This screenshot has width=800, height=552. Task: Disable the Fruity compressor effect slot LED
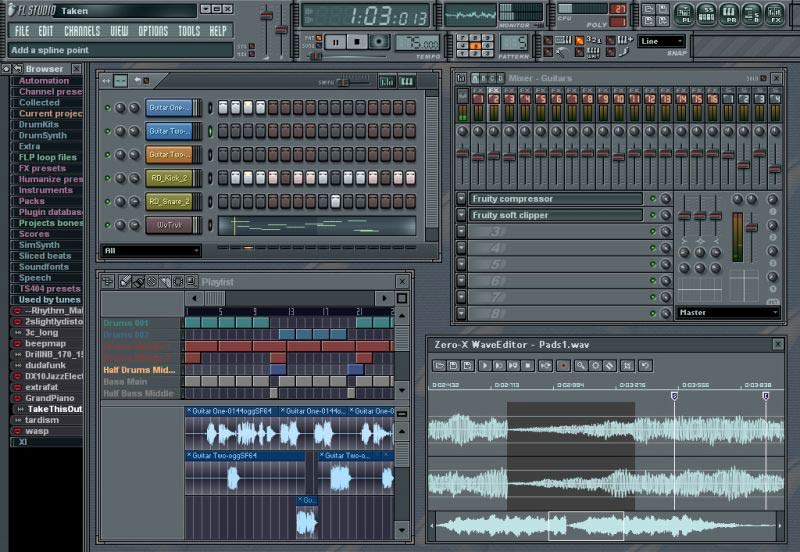coord(652,199)
